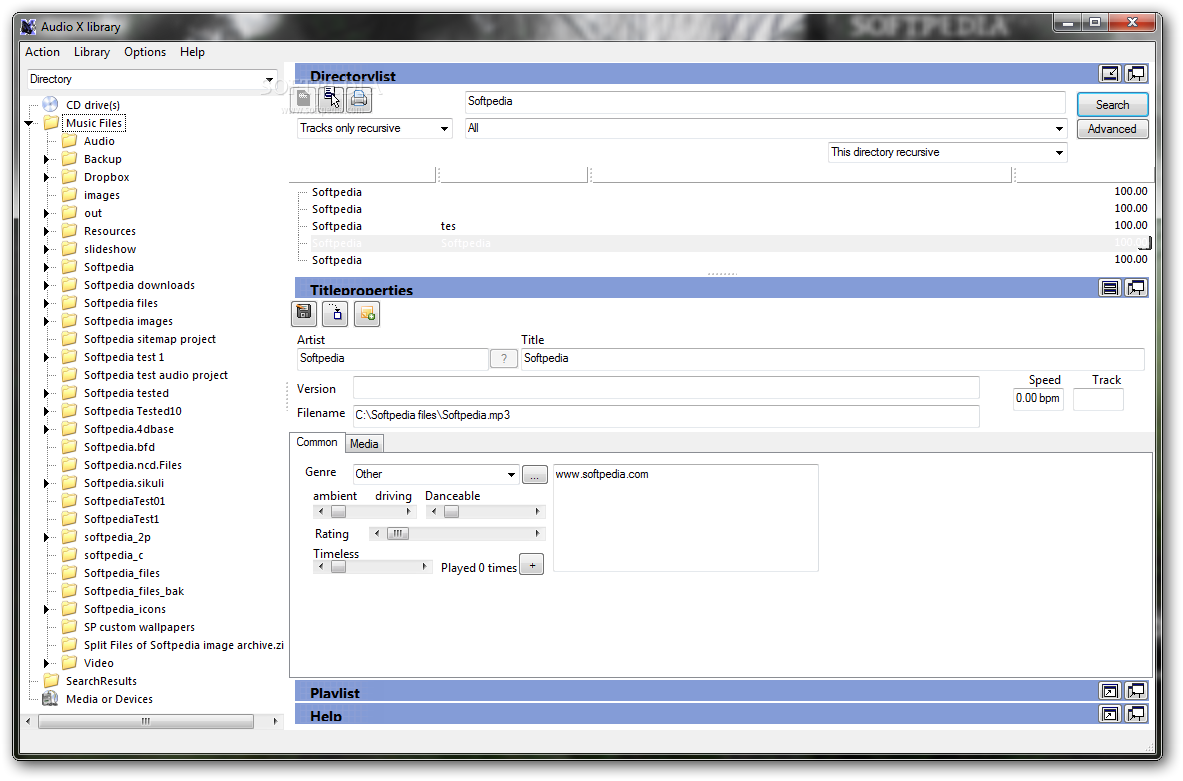This screenshot has width=1183, height=781.
Task: Click the Audio X library title bar icon
Action: (28, 26)
